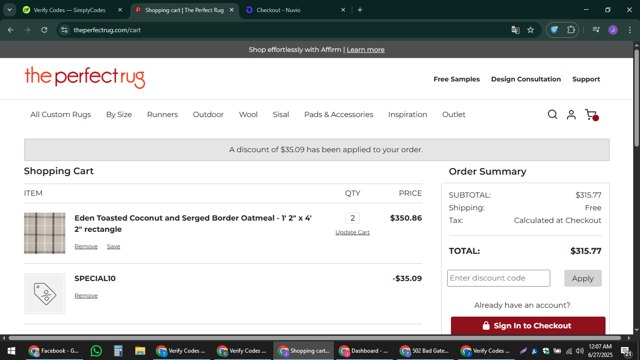Click the Eden Toasted Coconut product title
The image size is (640, 360).
click(x=193, y=223)
